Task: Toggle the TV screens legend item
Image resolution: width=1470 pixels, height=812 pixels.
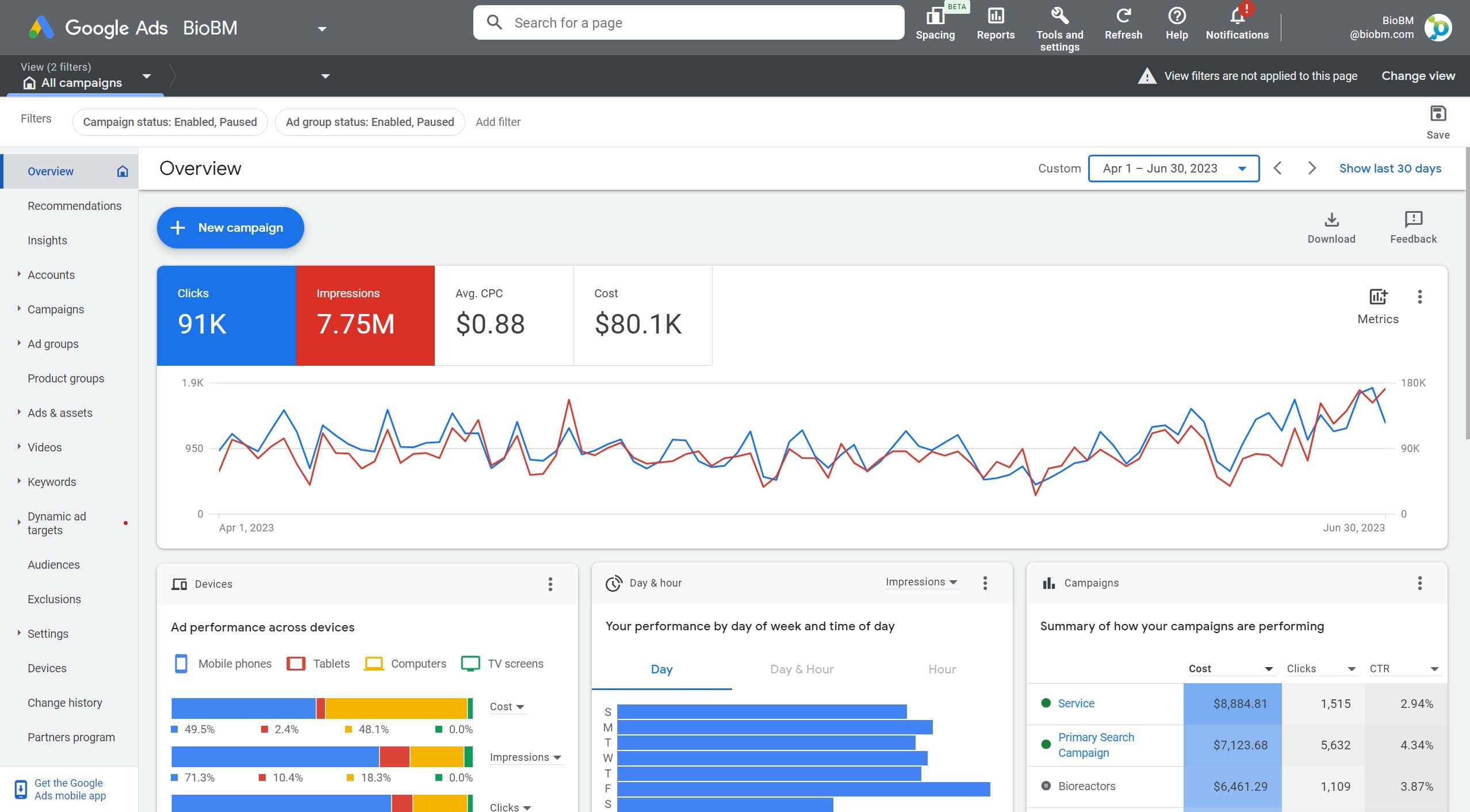Action: pyautogui.click(x=503, y=664)
